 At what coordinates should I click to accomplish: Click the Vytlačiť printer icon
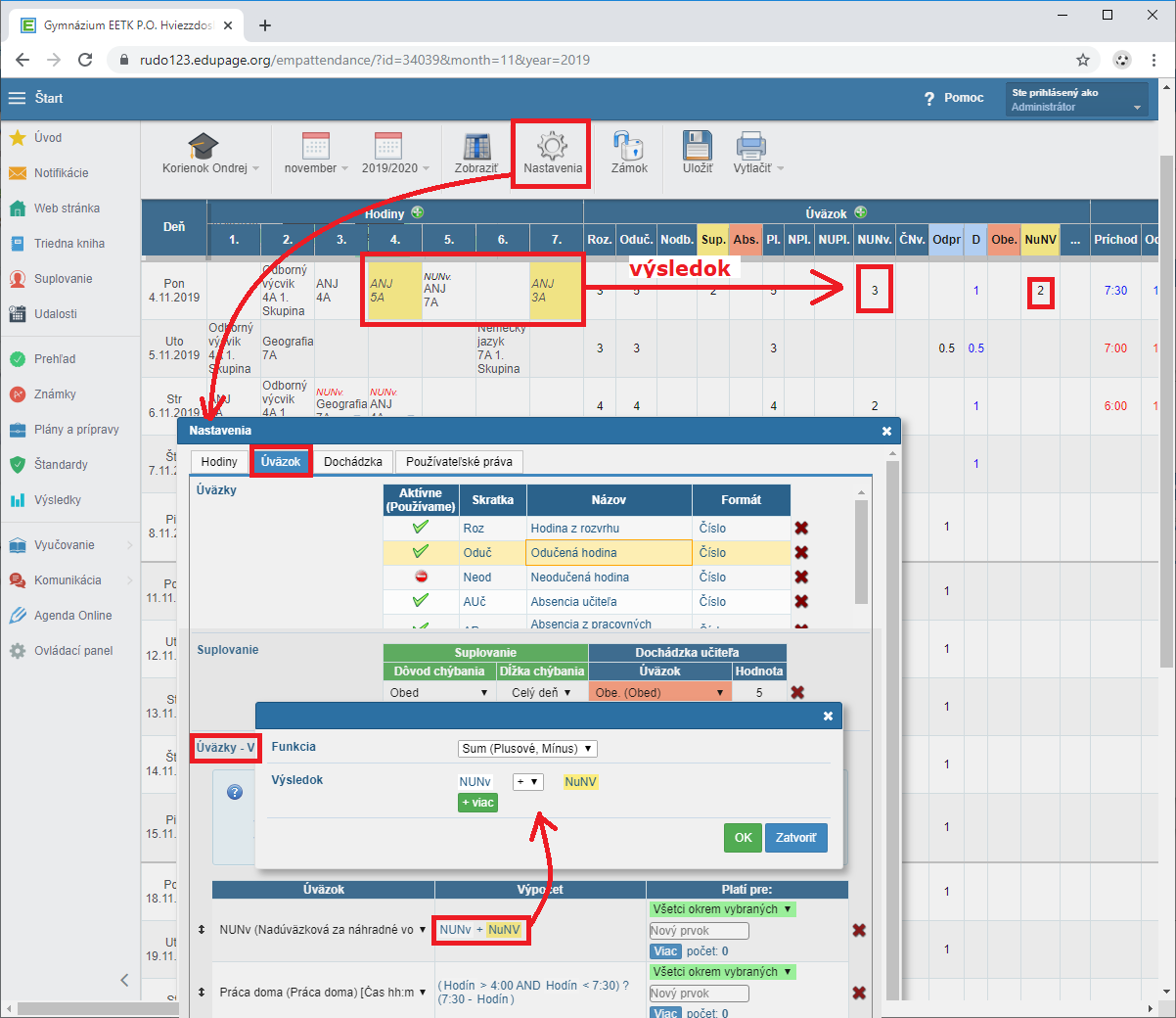click(751, 146)
